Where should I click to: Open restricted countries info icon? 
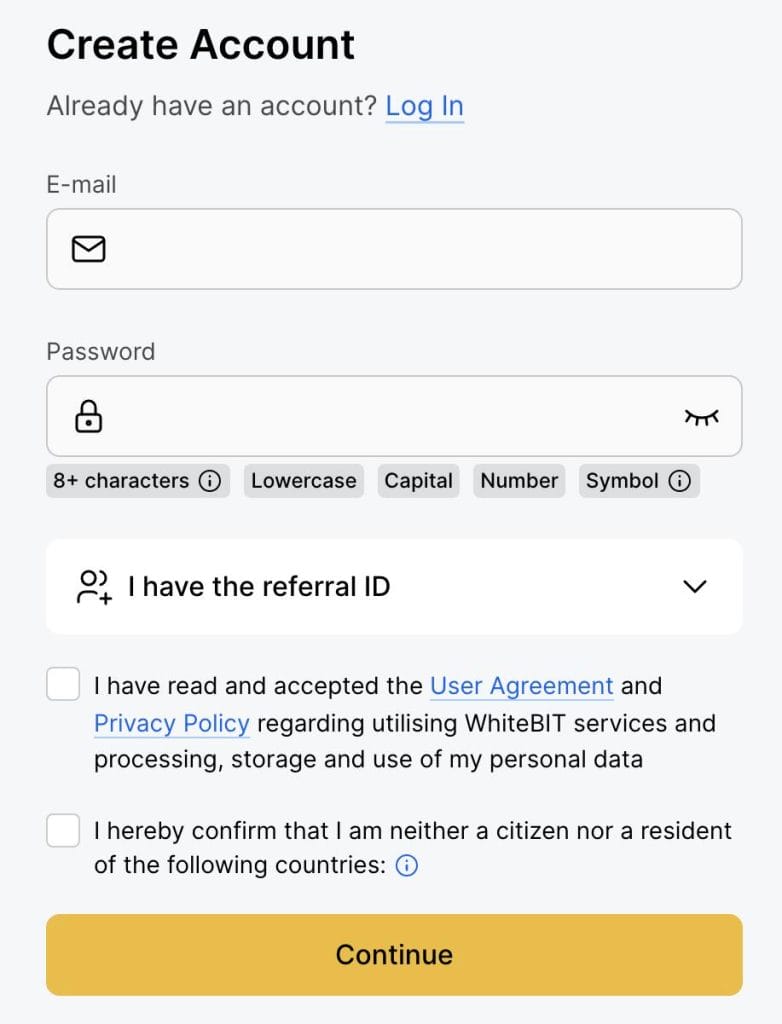407,866
